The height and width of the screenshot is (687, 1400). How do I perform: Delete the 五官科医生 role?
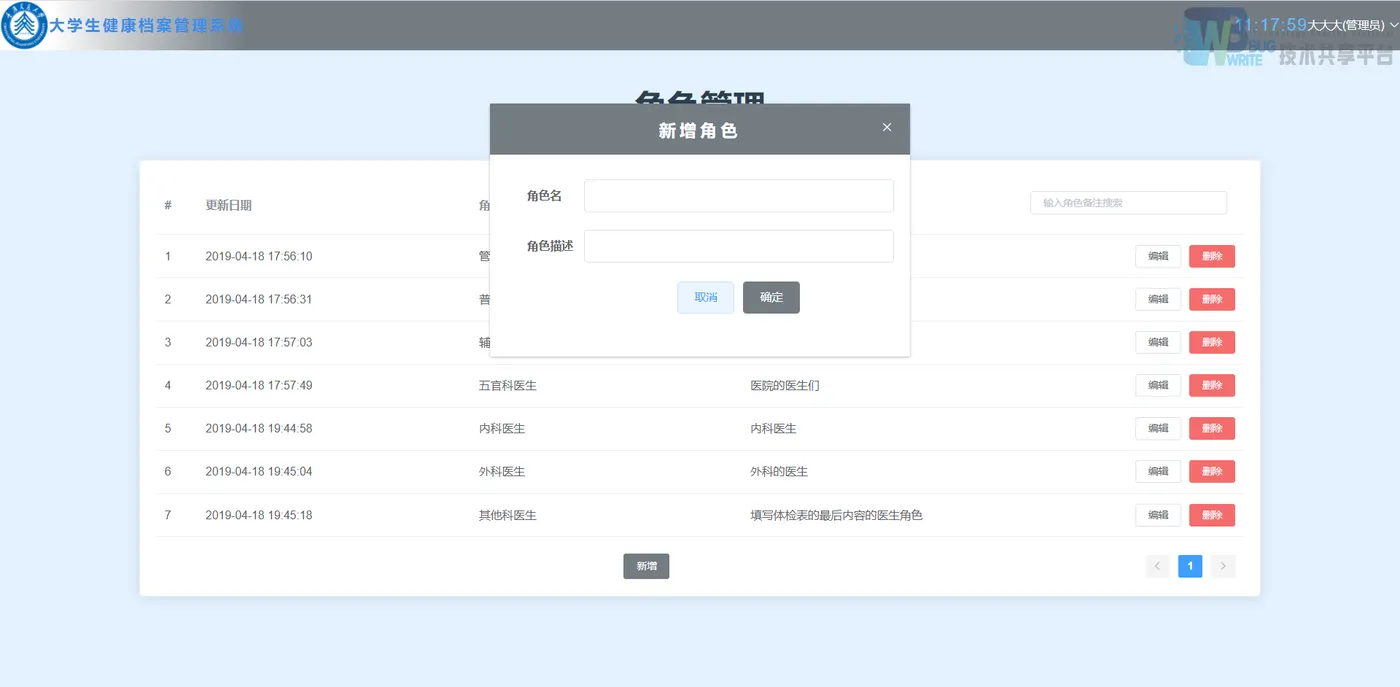(x=1212, y=386)
